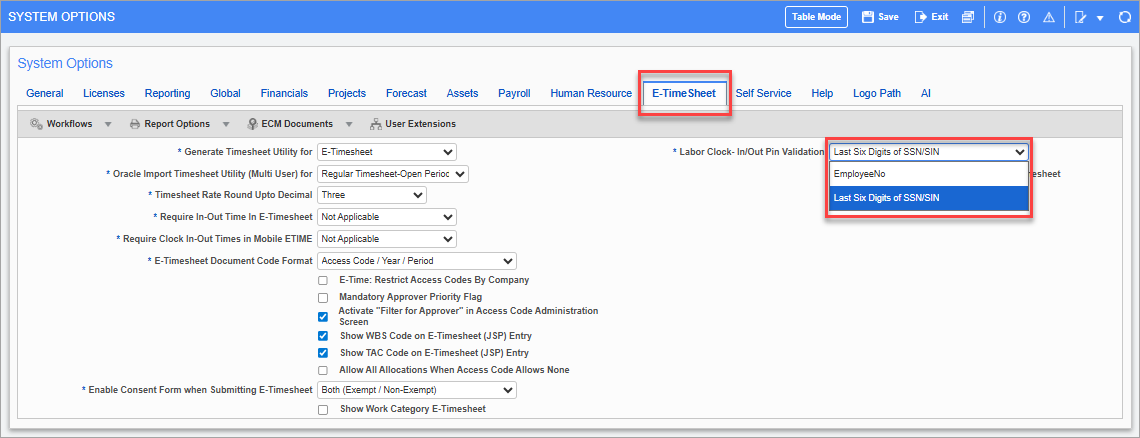Viewport: 1140px width, 438px height.
Task: Open the question mark help icon
Action: pyautogui.click(x=1024, y=17)
